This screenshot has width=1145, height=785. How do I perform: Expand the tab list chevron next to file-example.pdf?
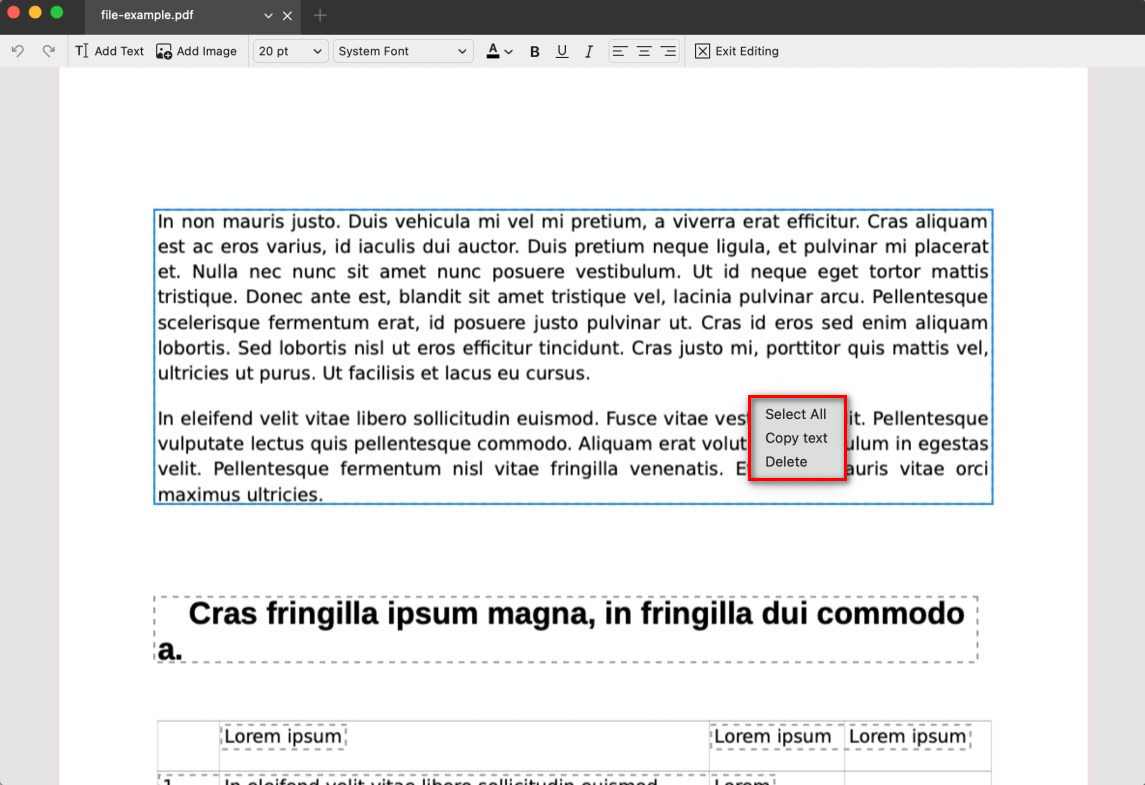pos(268,16)
